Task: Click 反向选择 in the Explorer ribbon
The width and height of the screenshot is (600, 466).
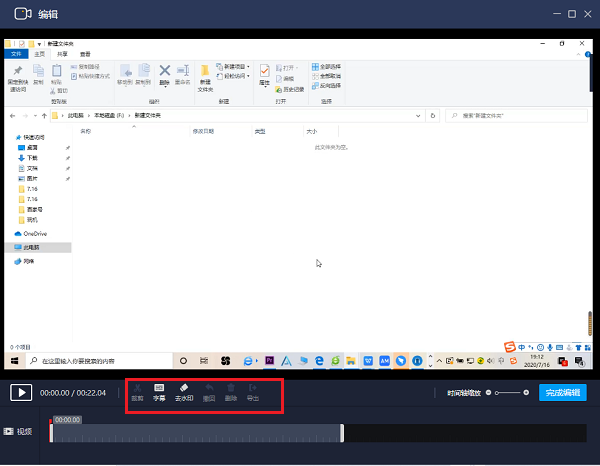Action: click(x=326, y=85)
